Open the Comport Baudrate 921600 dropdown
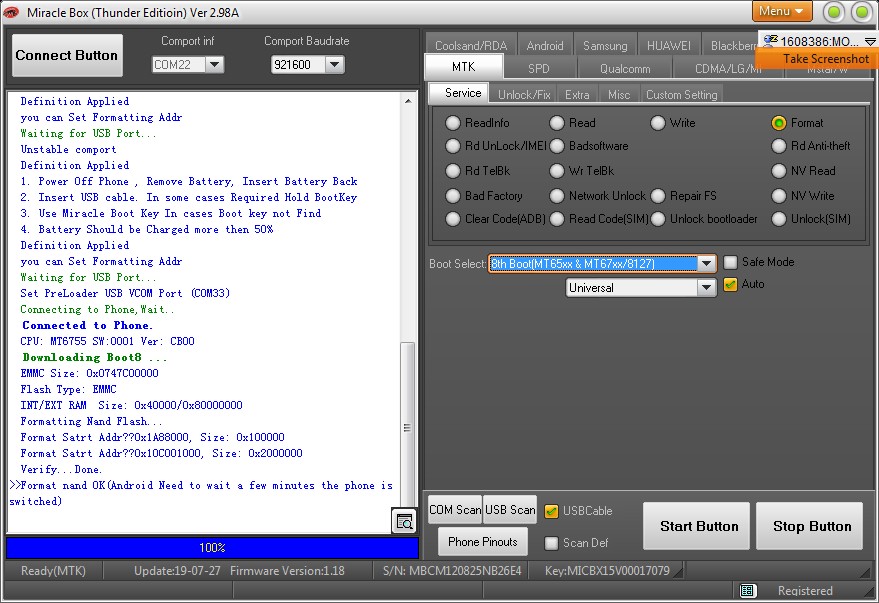This screenshot has width=879, height=603. click(x=334, y=65)
